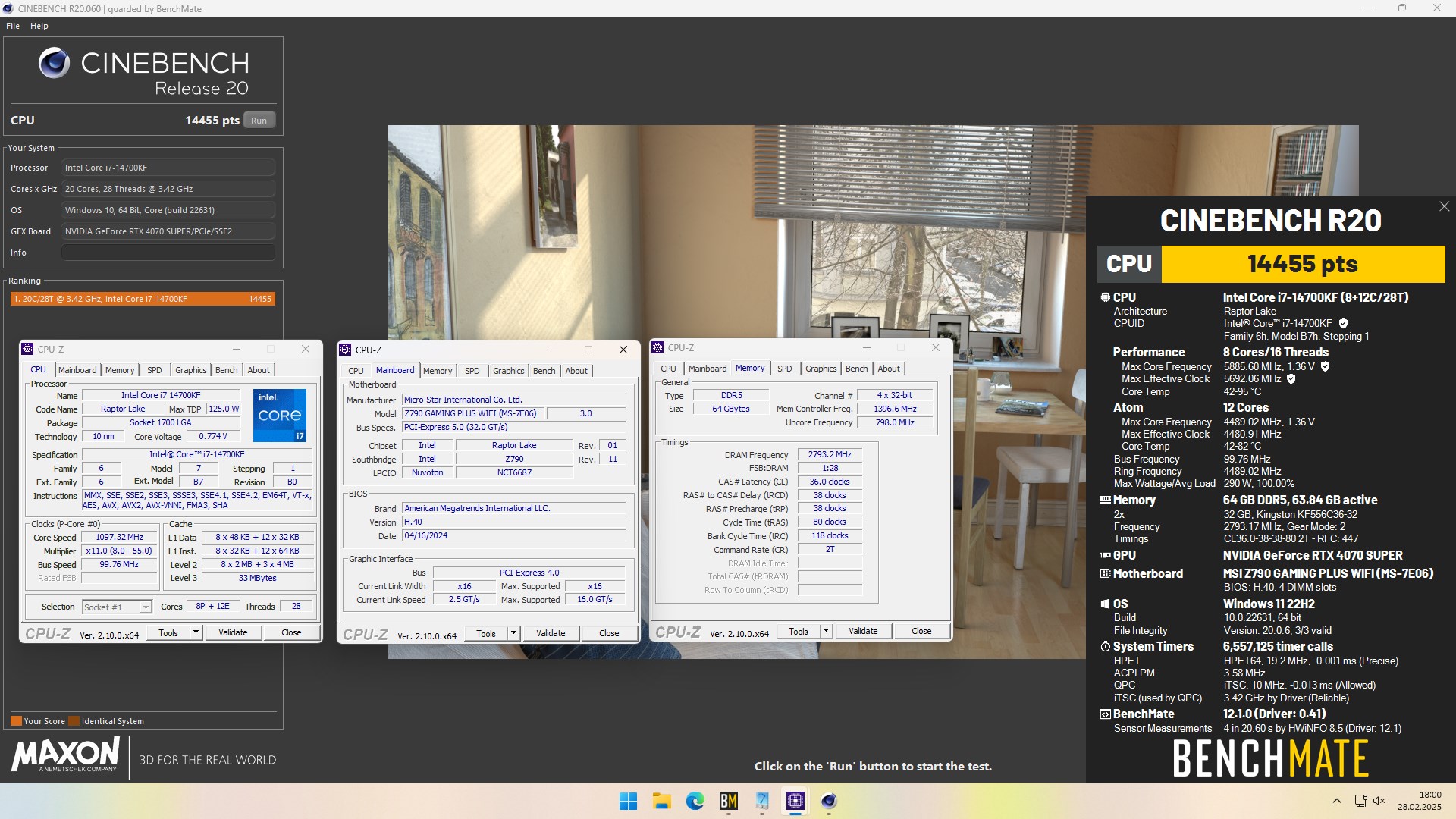Open the Help menu
The image size is (1456, 819).
39,26
